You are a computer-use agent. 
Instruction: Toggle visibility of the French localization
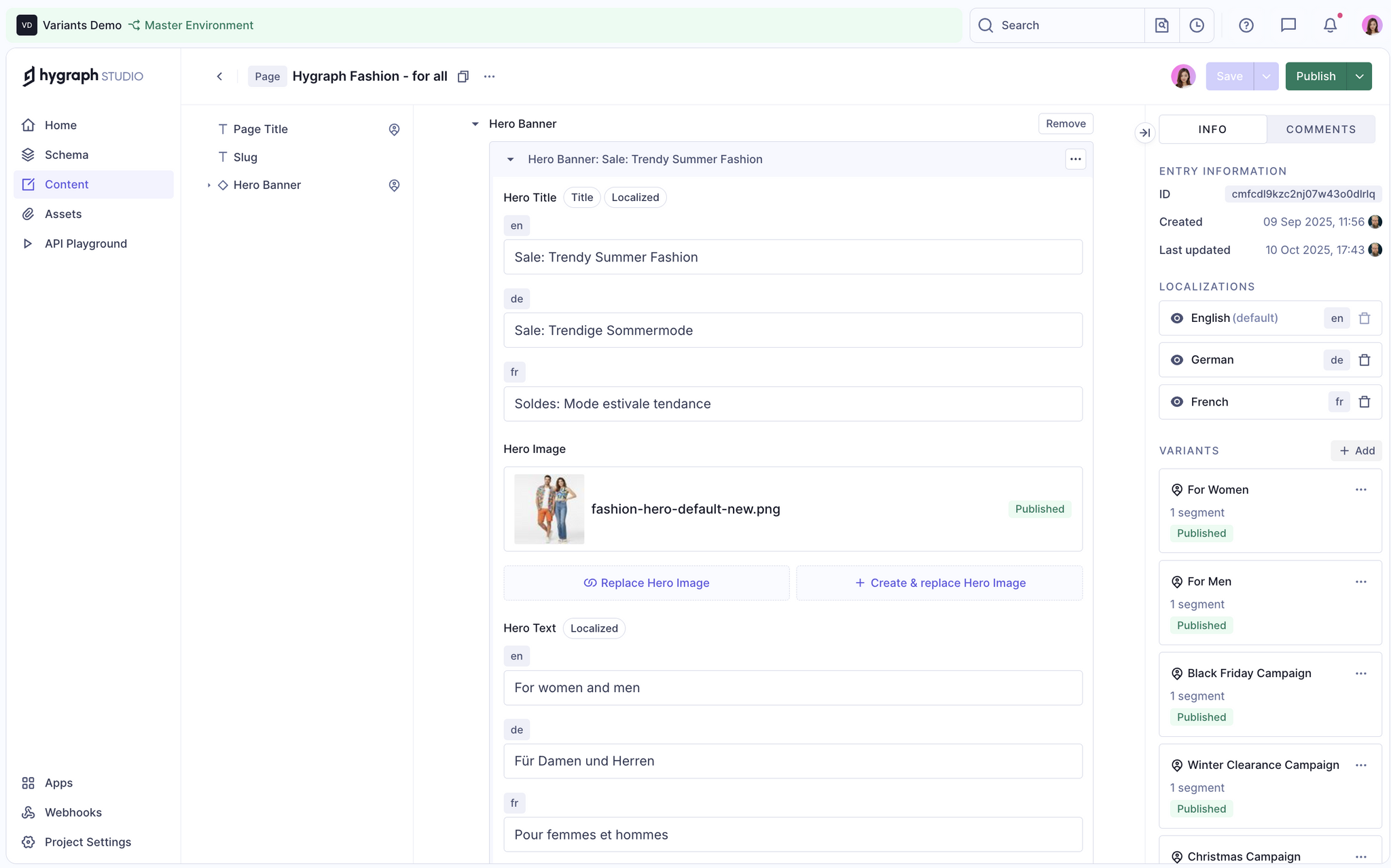click(1177, 401)
